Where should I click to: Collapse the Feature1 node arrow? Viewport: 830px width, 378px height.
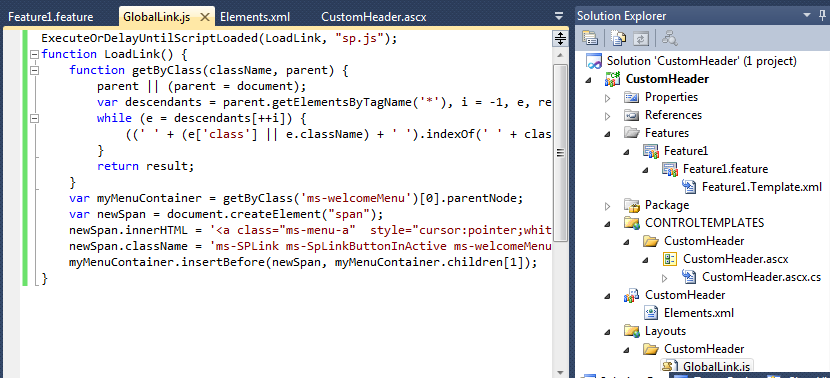627,151
